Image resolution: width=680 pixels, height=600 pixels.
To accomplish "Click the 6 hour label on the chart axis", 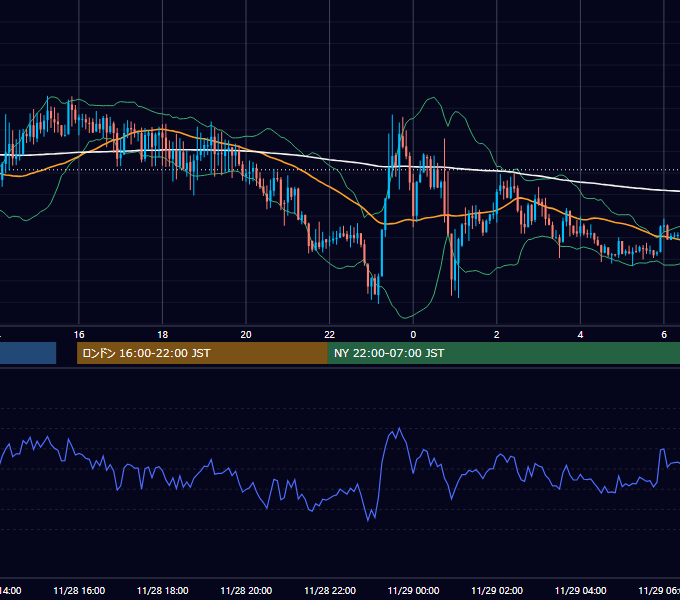I will pos(664,335).
